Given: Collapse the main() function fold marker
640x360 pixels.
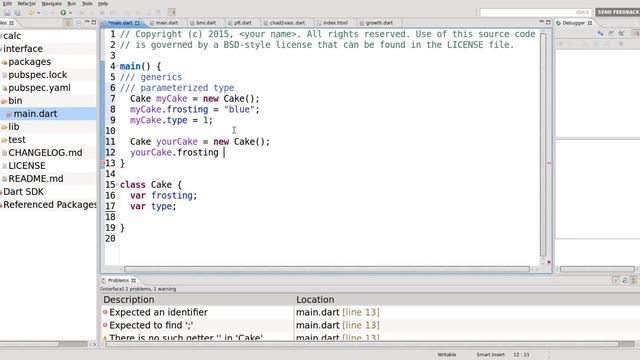Looking at the screenshot, I should 118,66.
